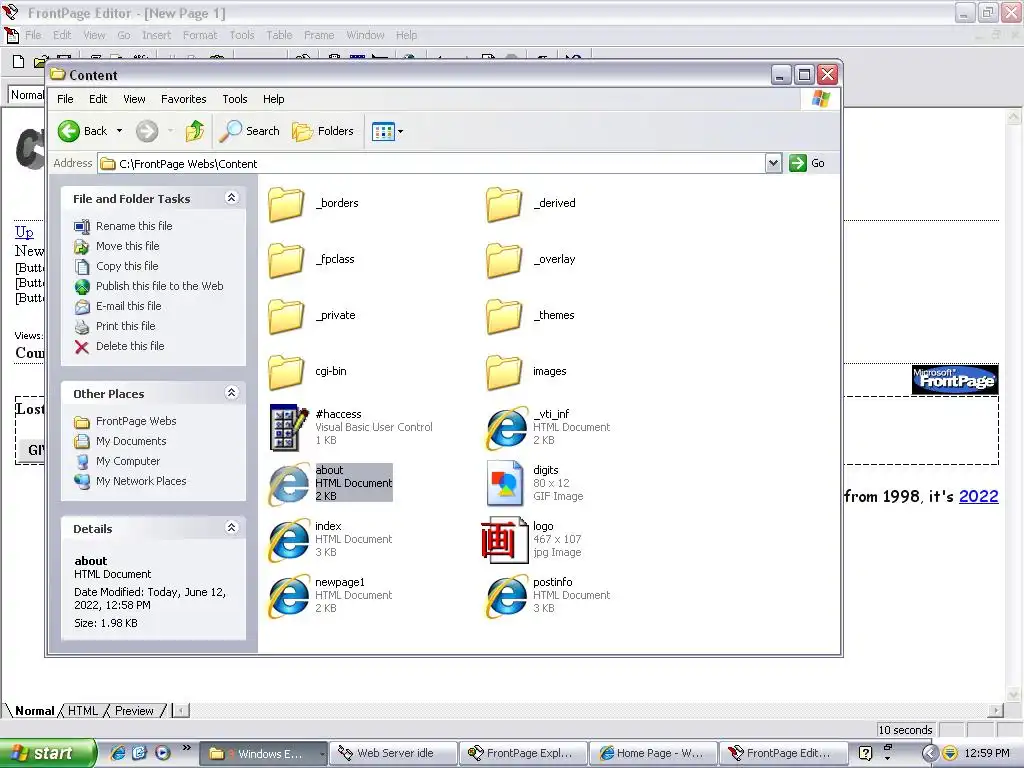Click the grey Forward arrow button
This screenshot has width=1024, height=768.
(147, 131)
